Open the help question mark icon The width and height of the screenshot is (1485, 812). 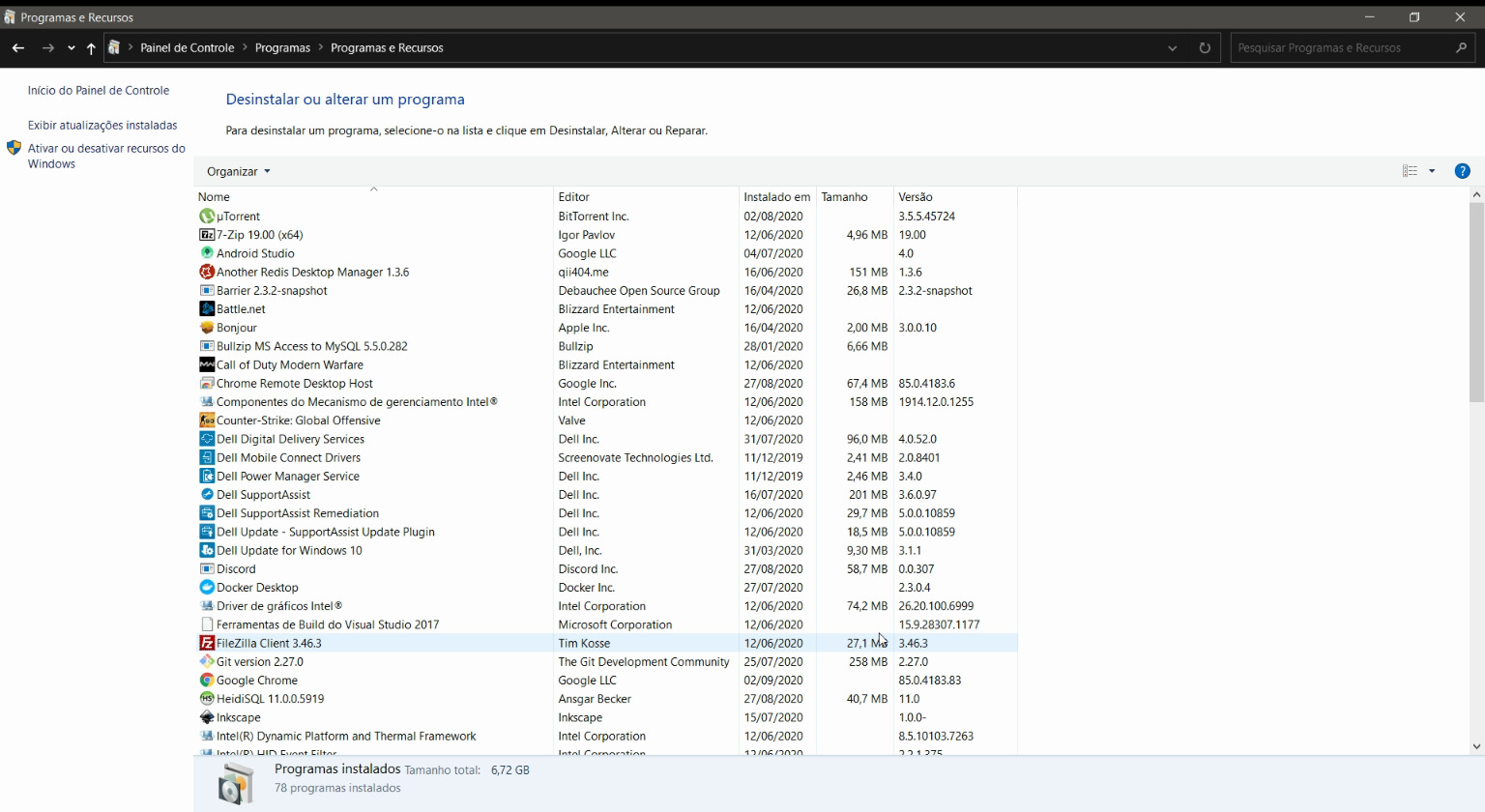pyautogui.click(x=1462, y=171)
